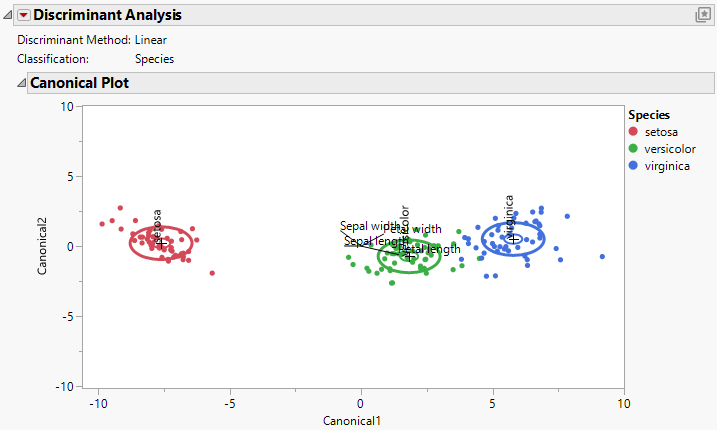Screen dimensions: 717x430
Task: Select the setosa legend label
Action: (x=661, y=132)
